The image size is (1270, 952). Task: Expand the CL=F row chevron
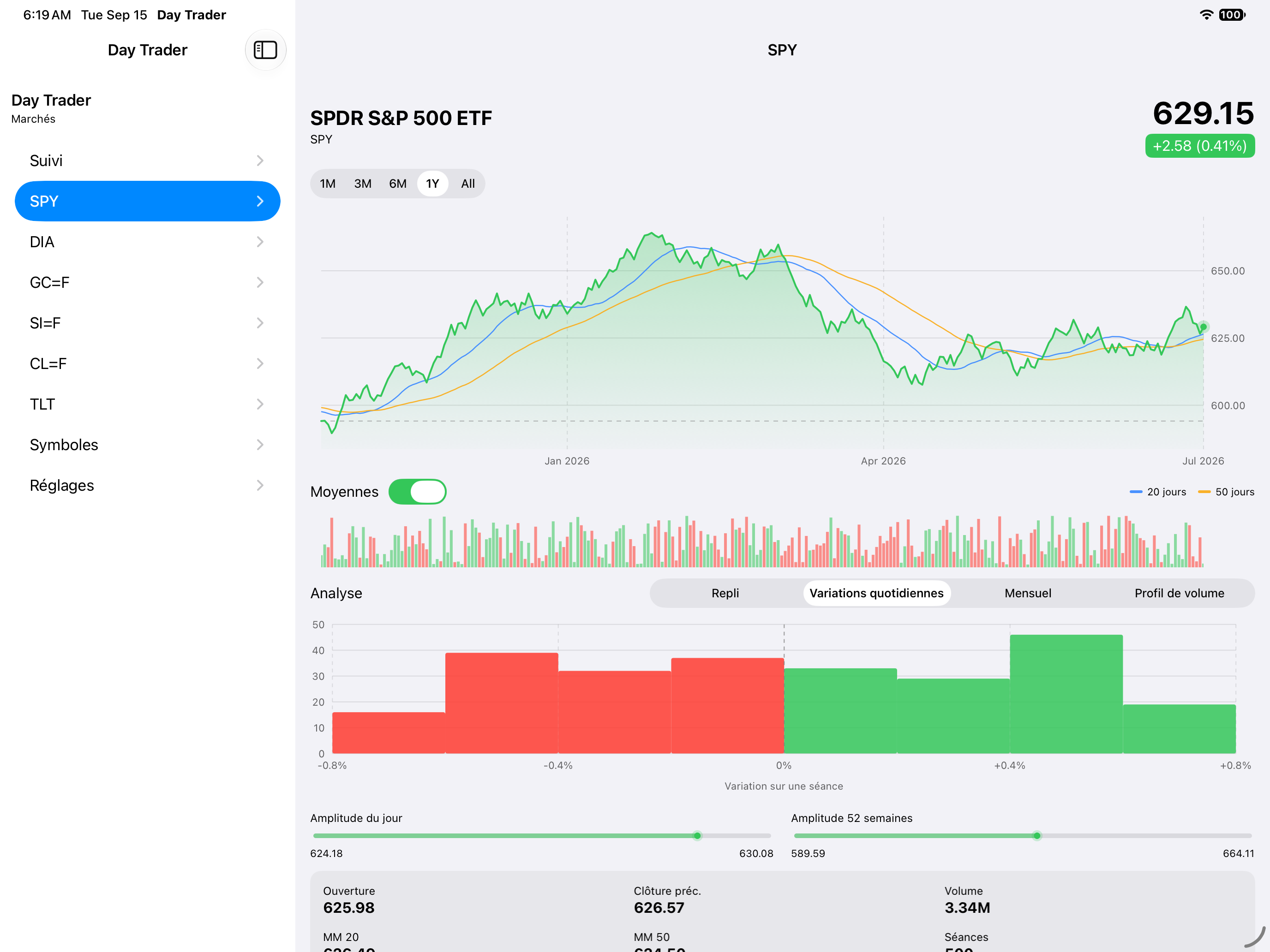click(260, 364)
